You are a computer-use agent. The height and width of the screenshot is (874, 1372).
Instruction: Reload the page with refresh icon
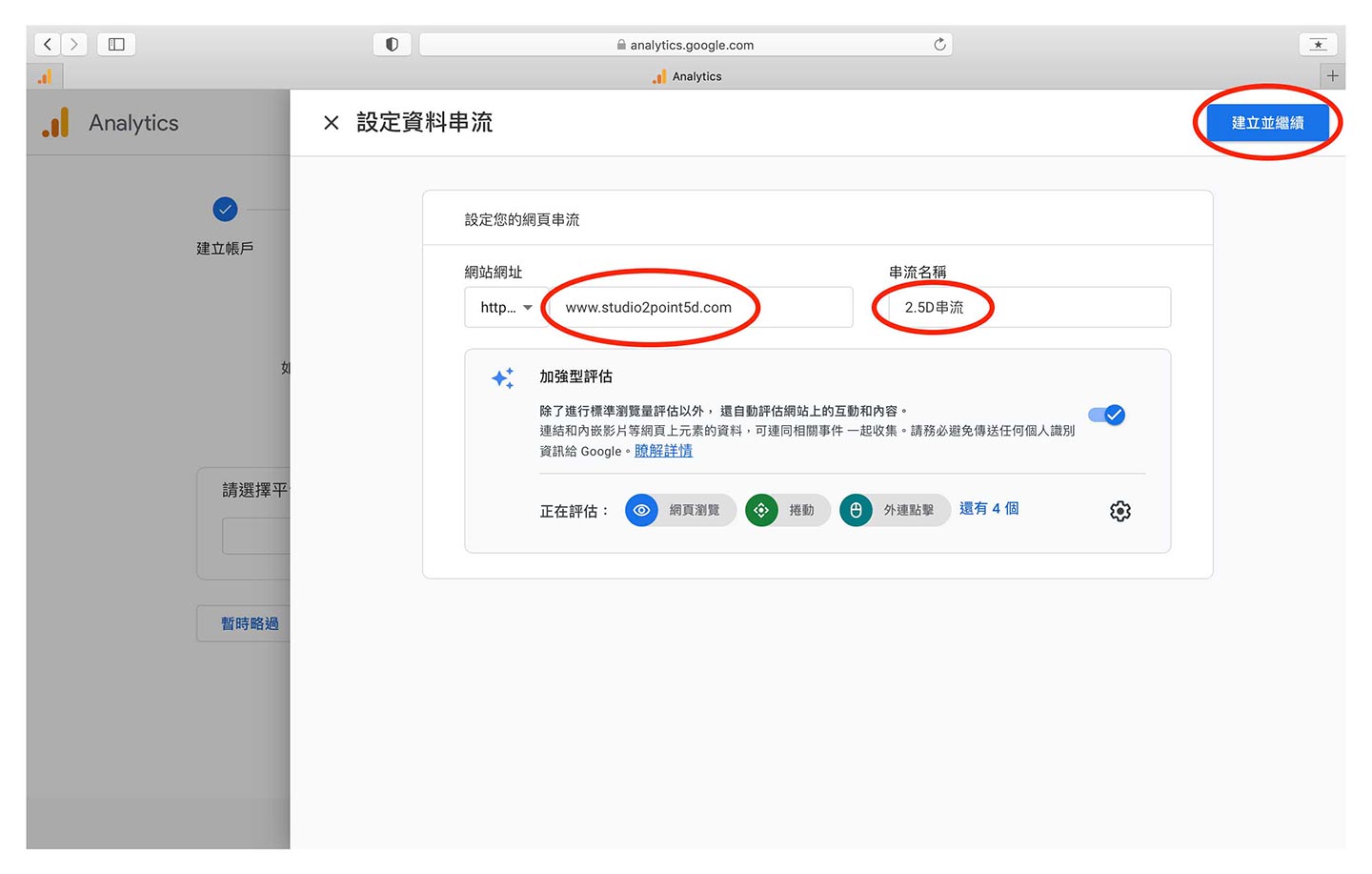click(939, 44)
